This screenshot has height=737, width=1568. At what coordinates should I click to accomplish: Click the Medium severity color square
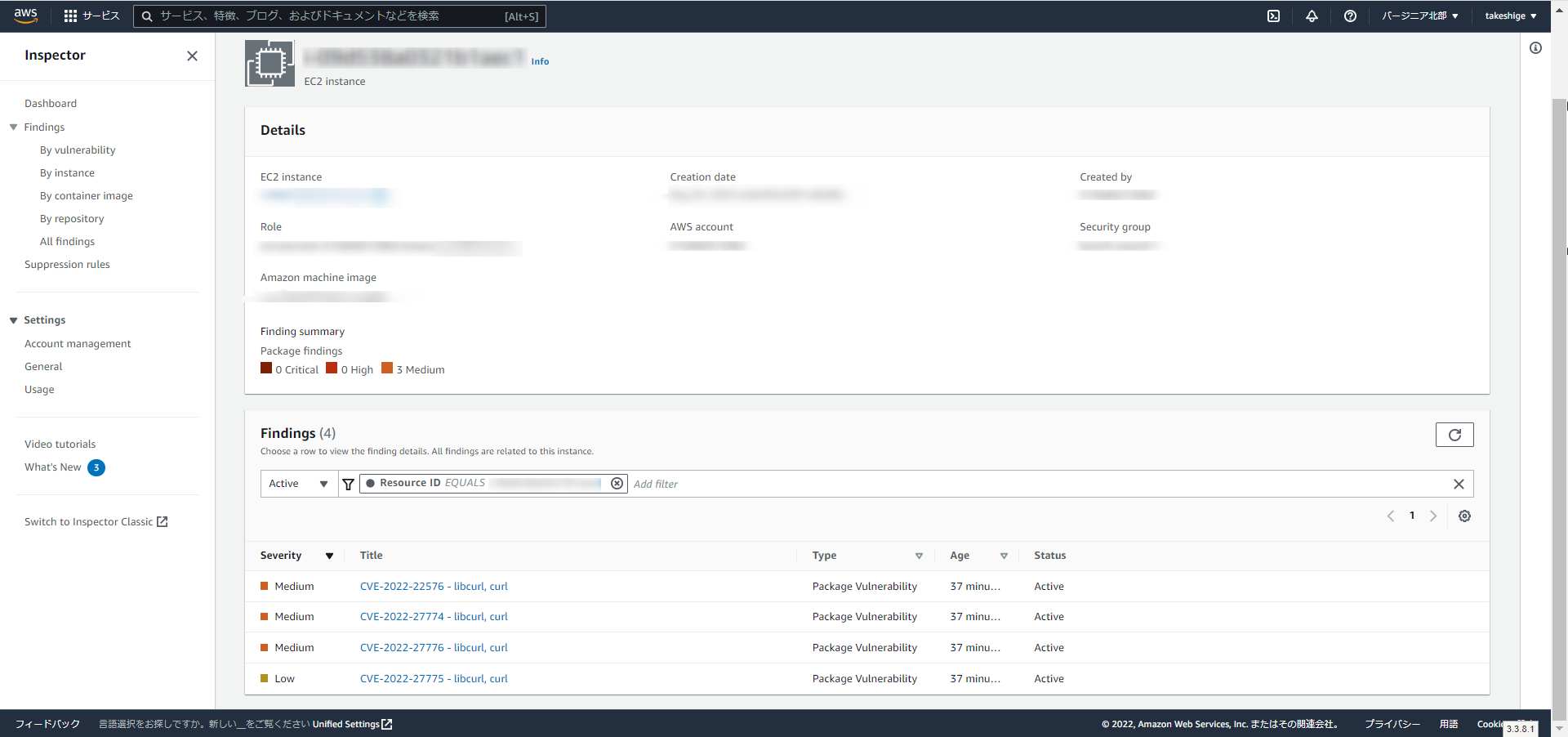(x=387, y=368)
